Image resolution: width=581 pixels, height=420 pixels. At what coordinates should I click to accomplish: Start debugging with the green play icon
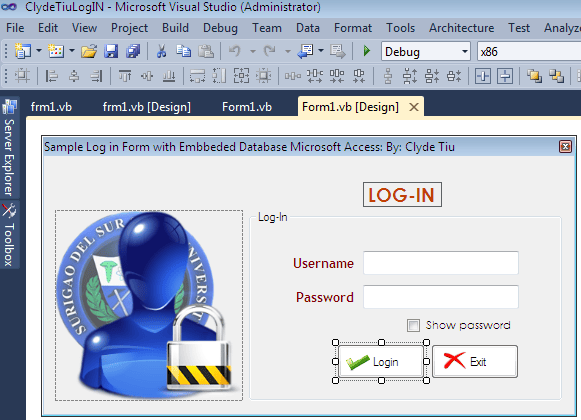point(366,51)
